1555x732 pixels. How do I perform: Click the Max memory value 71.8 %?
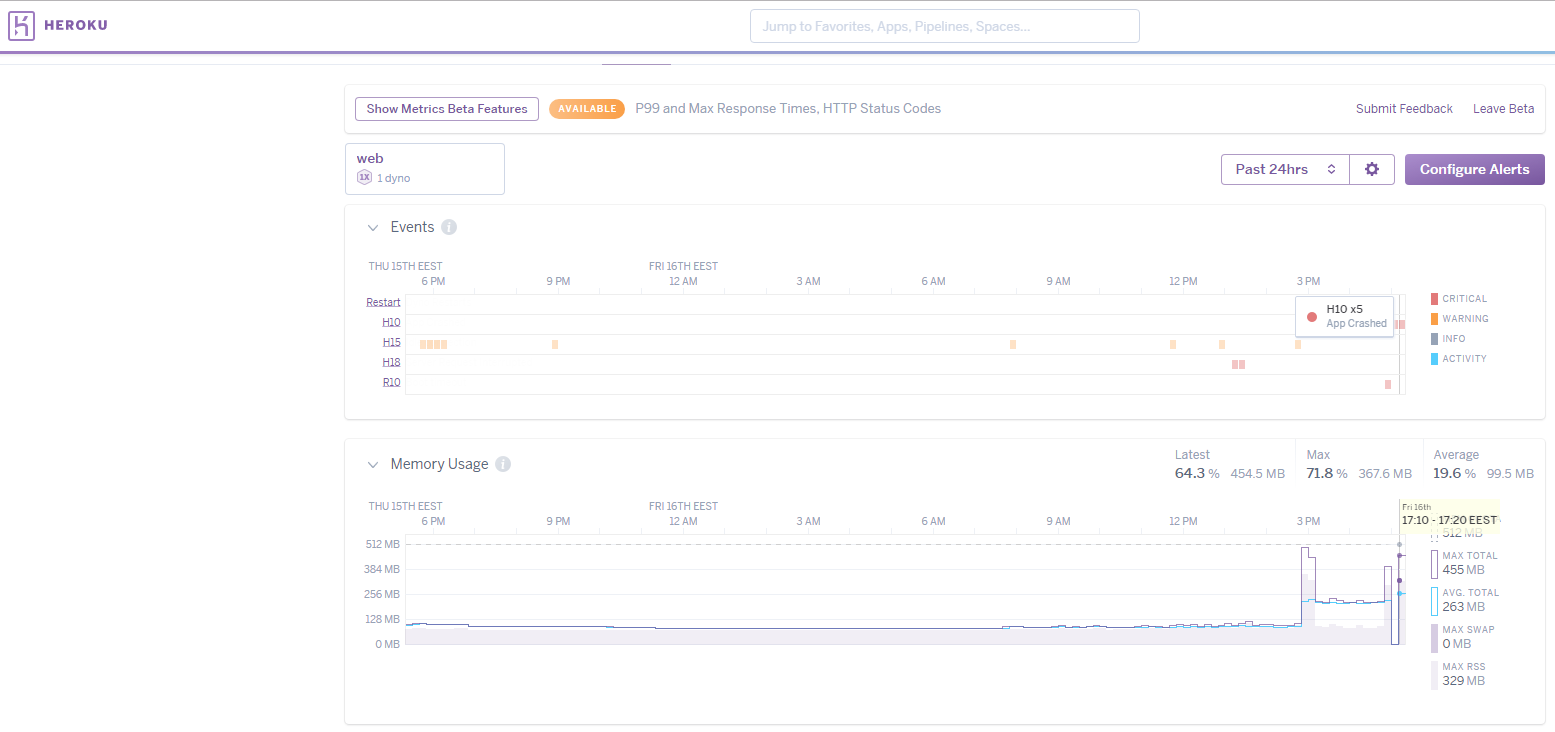[1327, 473]
